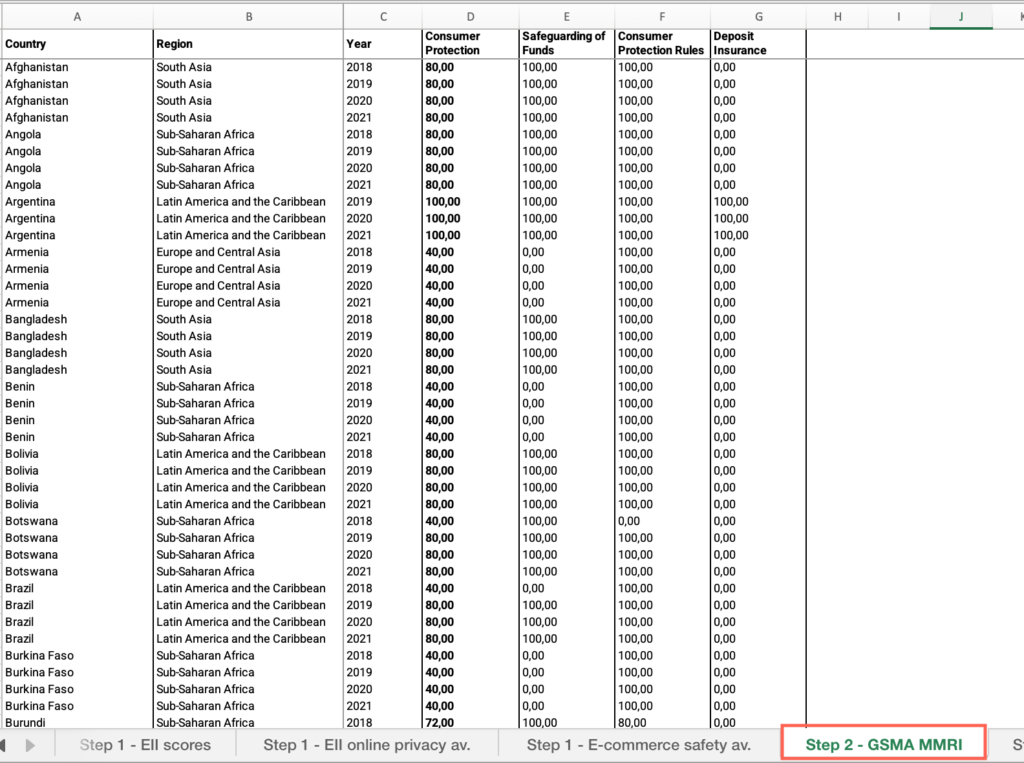
Task: Select the Step 2 - GSMA MMRI tab
Action: coord(884,745)
